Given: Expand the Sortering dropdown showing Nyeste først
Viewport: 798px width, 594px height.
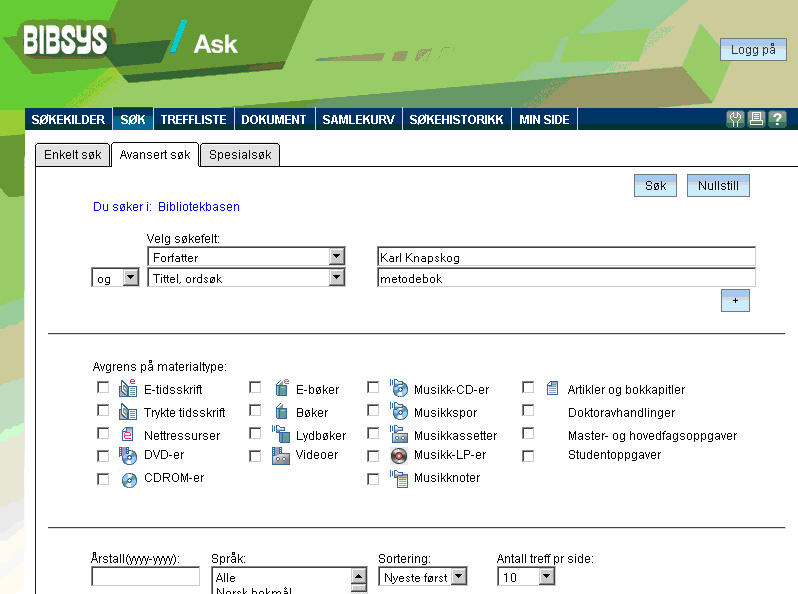Looking at the screenshot, I should pos(458,577).
